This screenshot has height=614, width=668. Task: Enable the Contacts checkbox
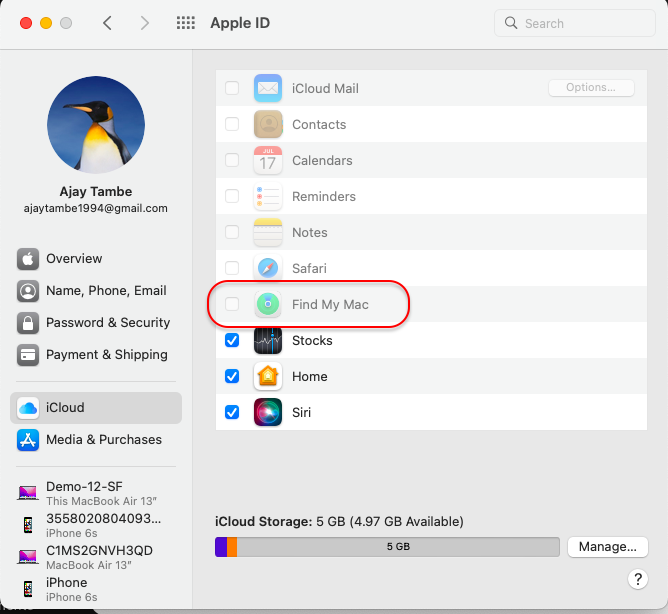[x=232, y=124]
